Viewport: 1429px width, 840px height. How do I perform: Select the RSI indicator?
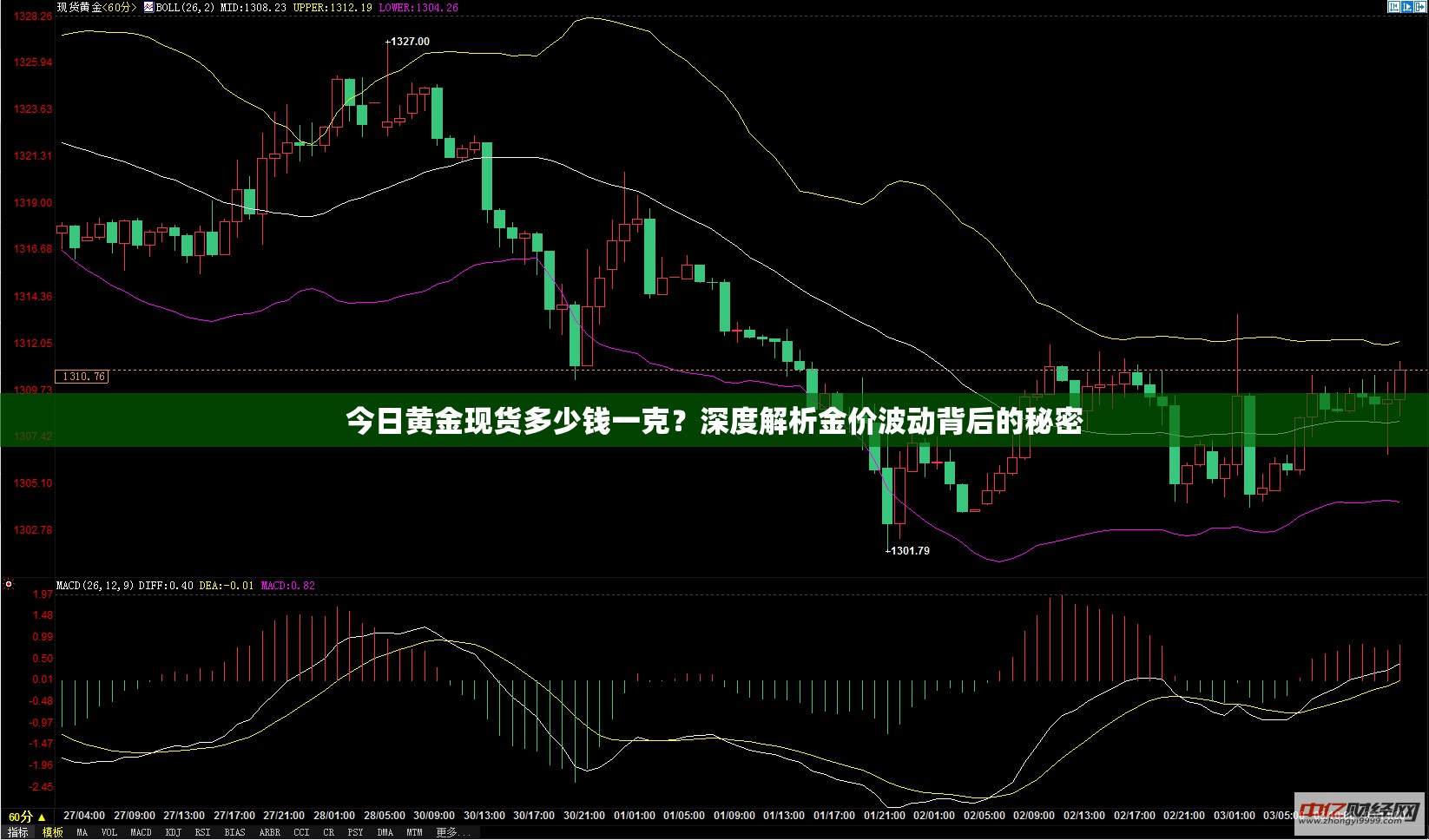[x=202, y=832]
